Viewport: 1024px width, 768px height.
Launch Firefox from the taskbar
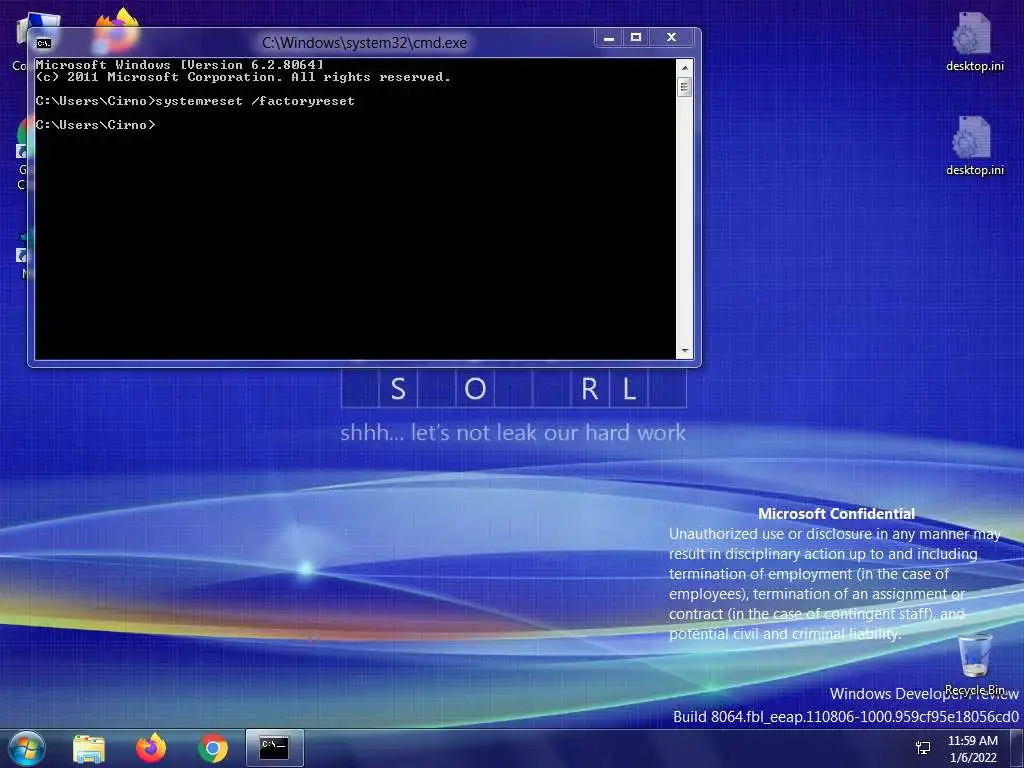click(151, 748)
